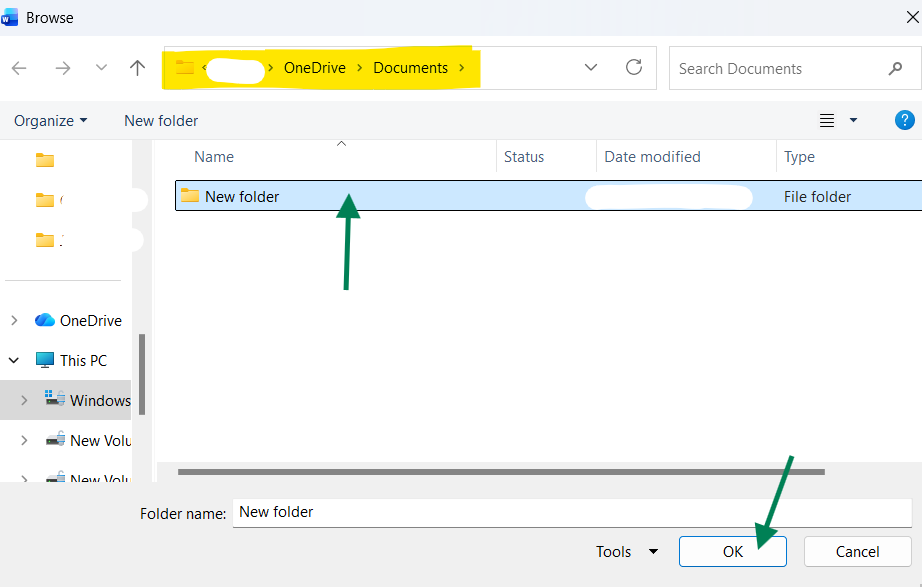Screen dimensions: 922x587
Task: Open address bar previous locations dropdown
Action: [x=591, y=68]
